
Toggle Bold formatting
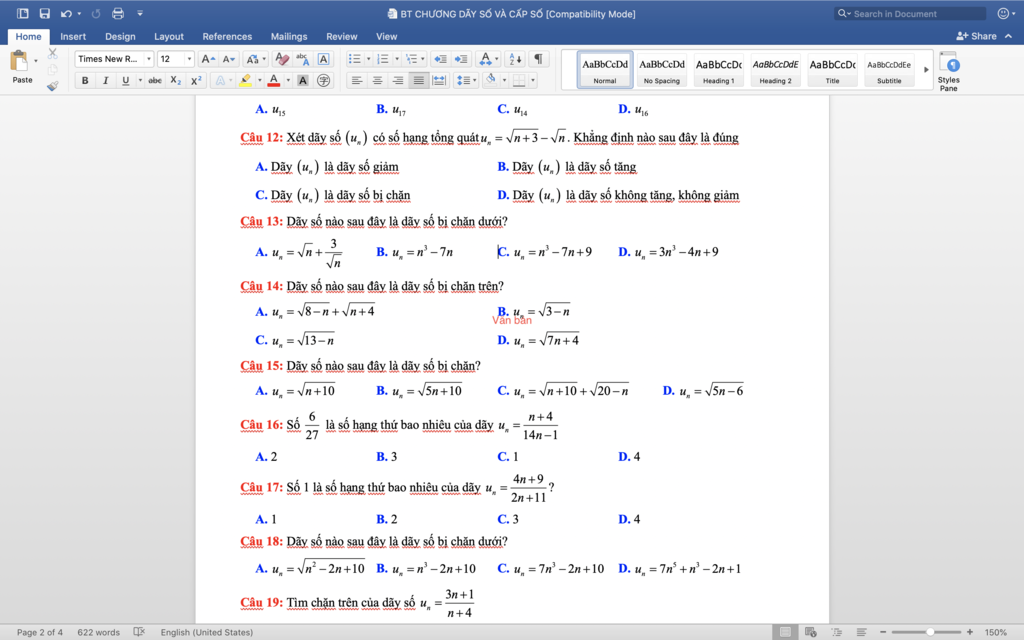(85, 80)
